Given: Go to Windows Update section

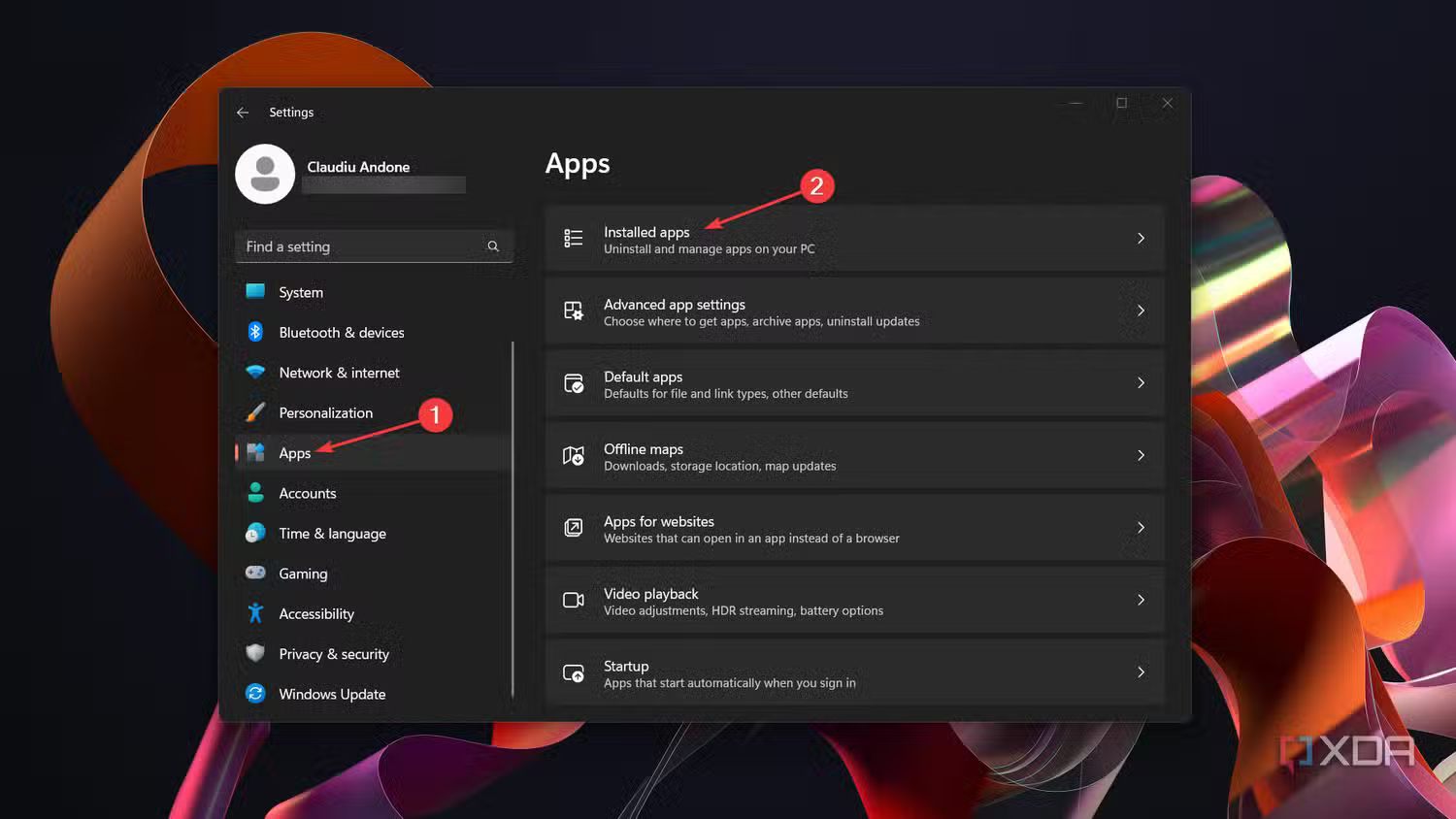Looking at the screenshot, I should (x=332, y=694).
